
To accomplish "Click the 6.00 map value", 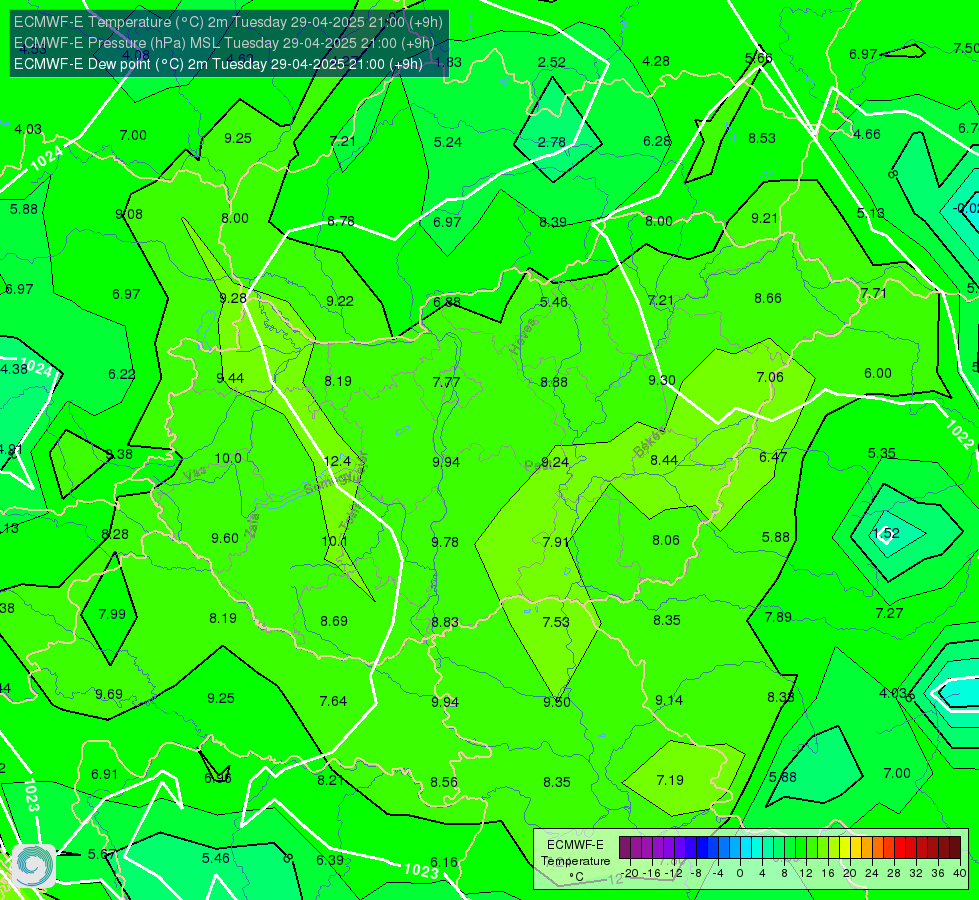I will point(877,373).
